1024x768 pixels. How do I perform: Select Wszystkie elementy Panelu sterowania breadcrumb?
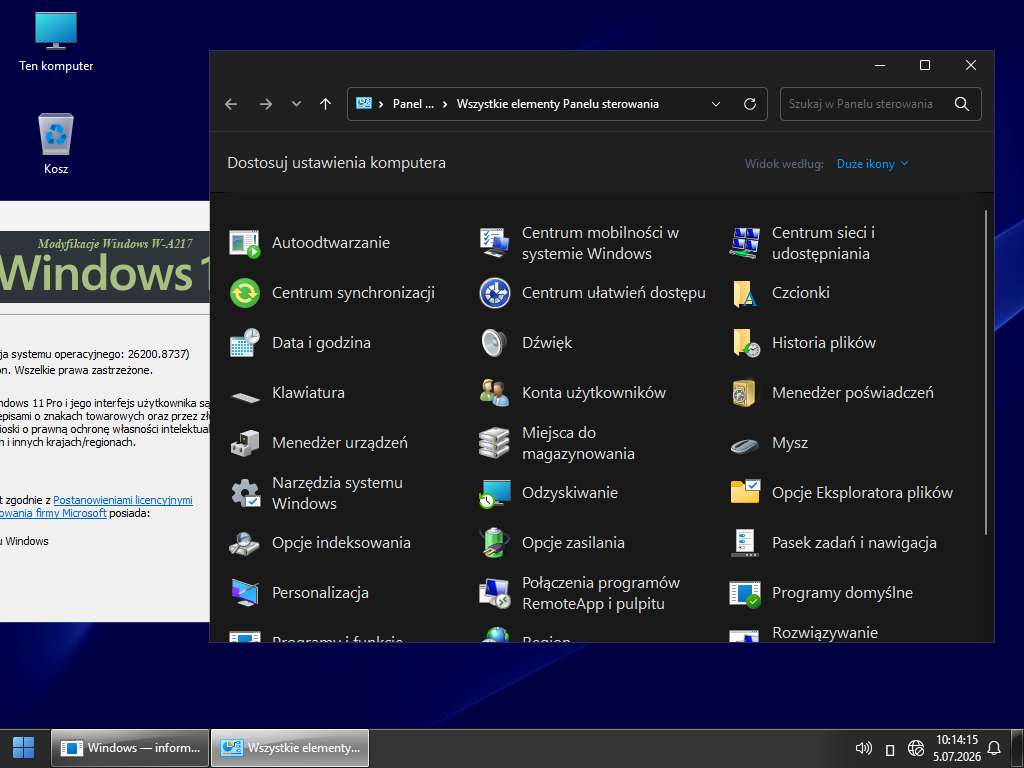pos(558,104)
